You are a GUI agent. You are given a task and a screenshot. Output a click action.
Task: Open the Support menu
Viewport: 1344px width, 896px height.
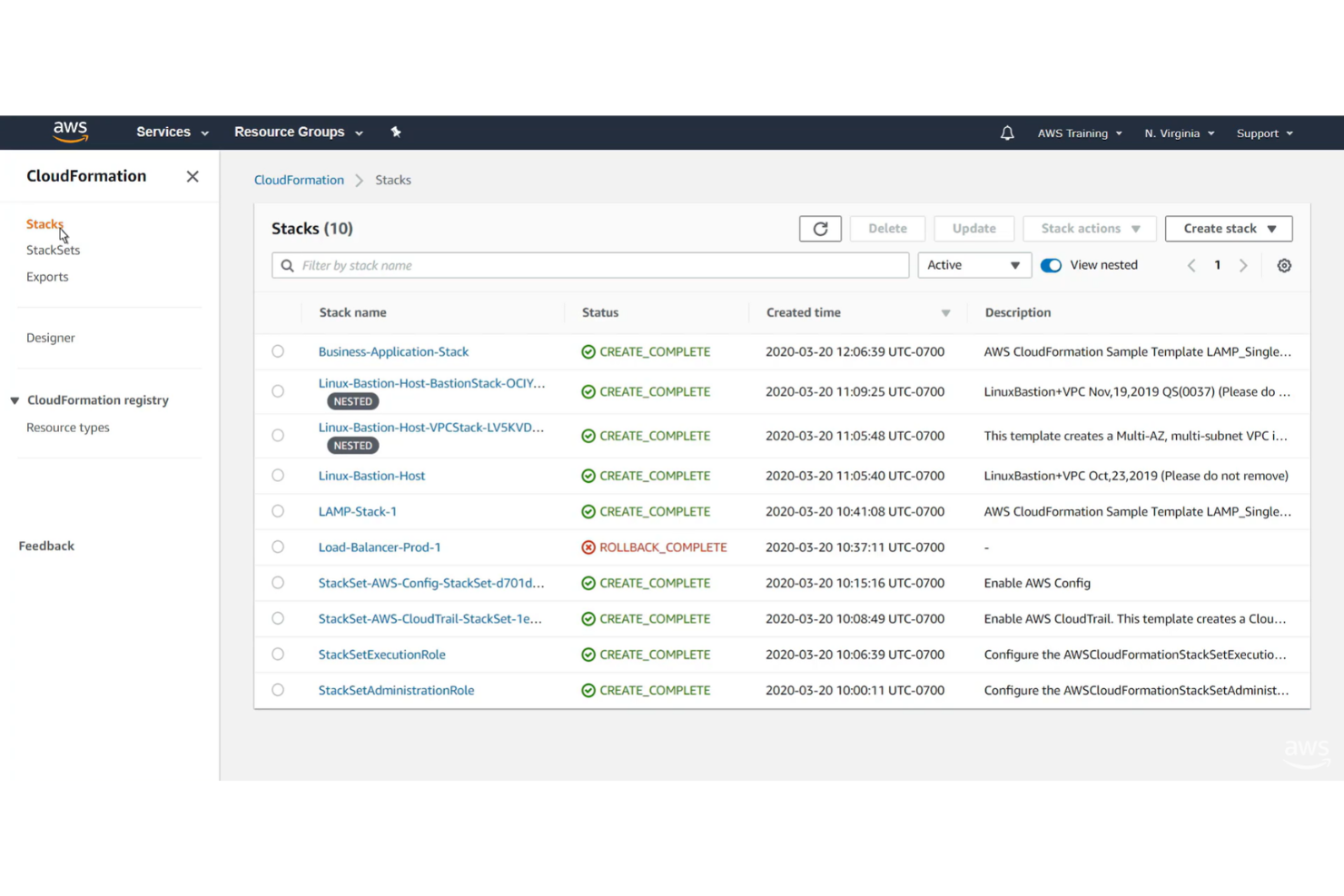(1263, 133)
